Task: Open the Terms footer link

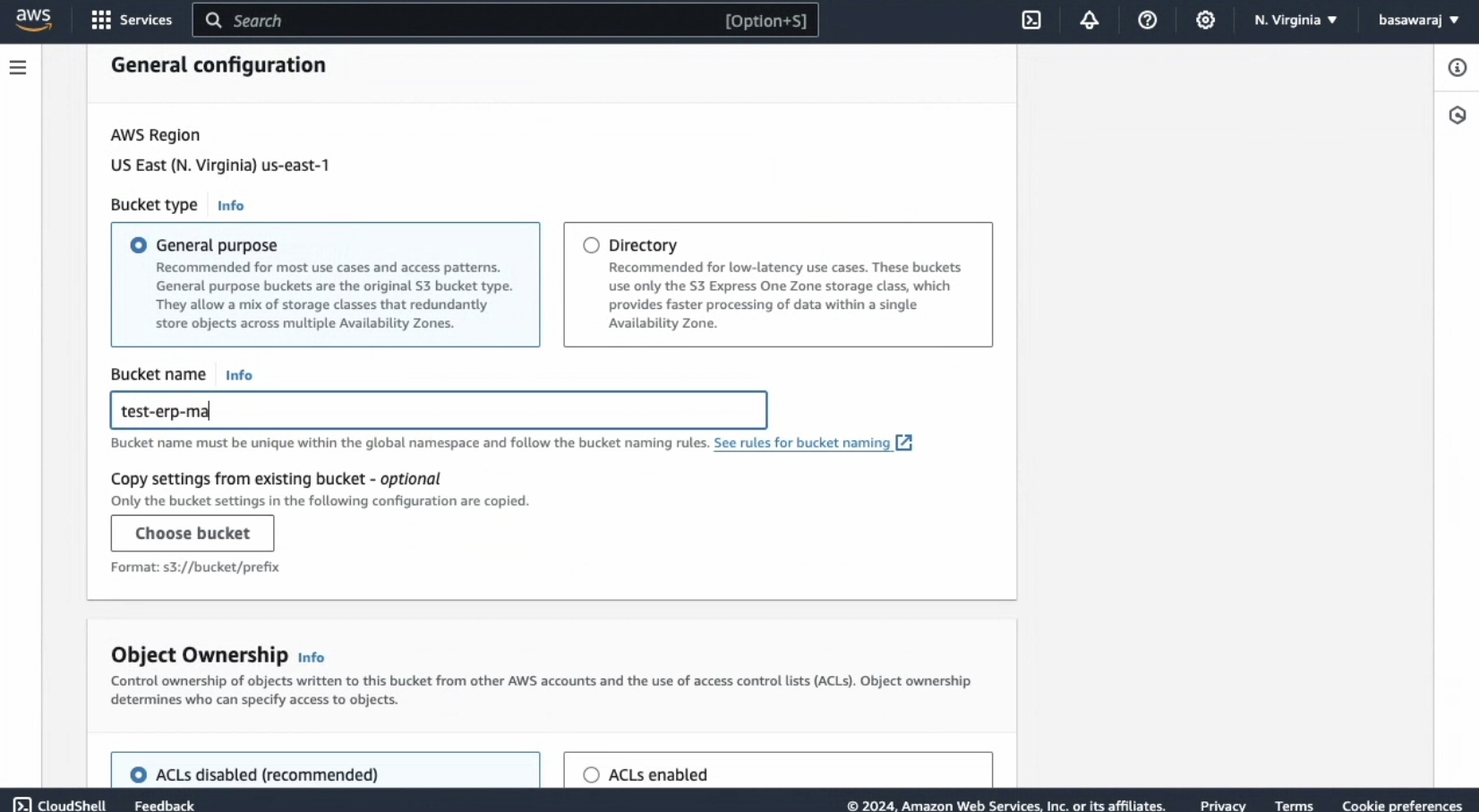Action: (1294, 805)
